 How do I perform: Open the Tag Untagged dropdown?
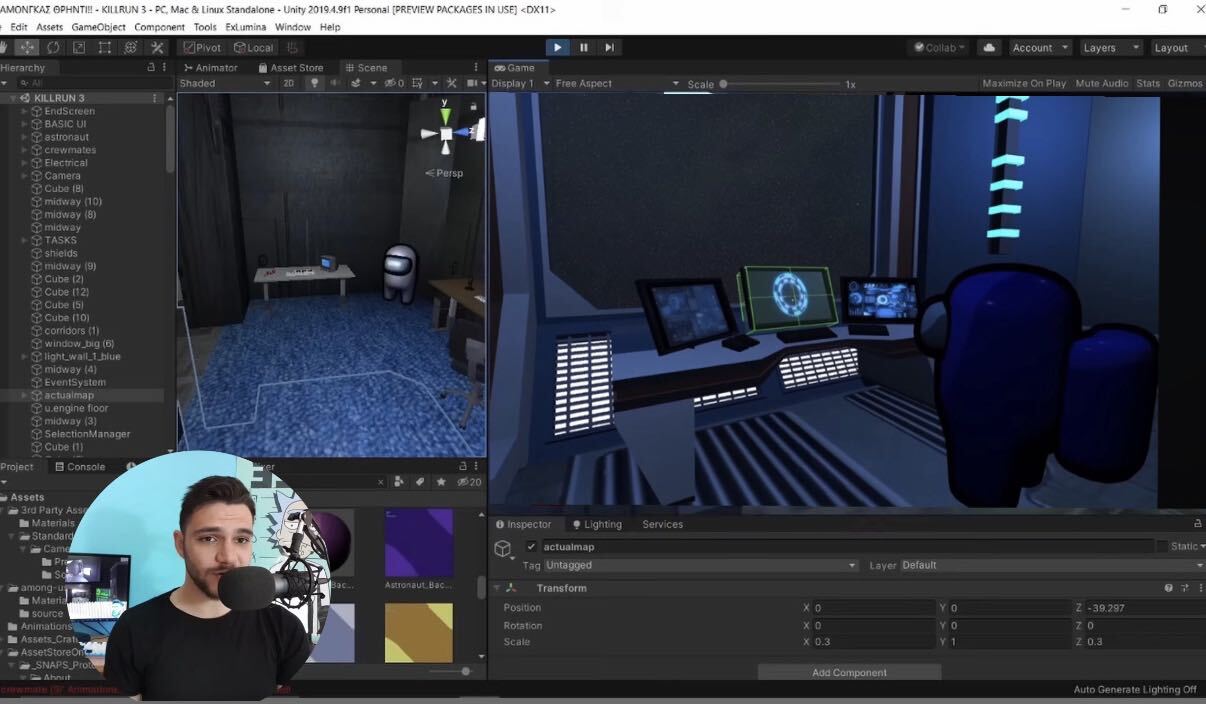point(700,565)
